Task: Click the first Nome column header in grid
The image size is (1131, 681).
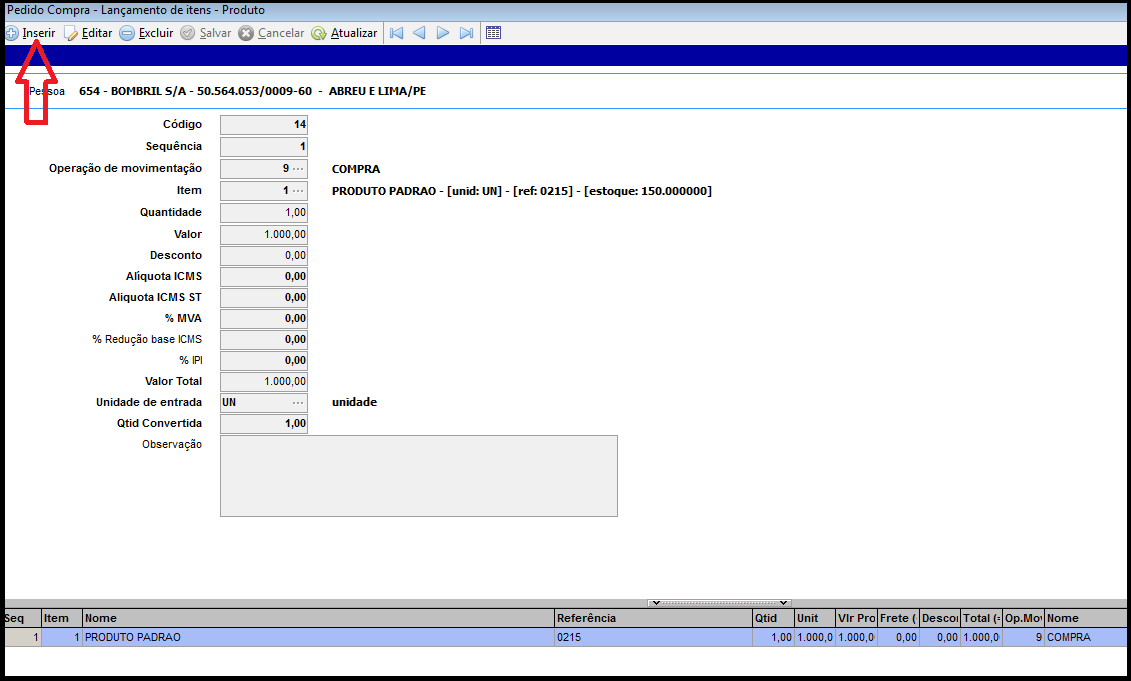Action: tap(317, 618)
